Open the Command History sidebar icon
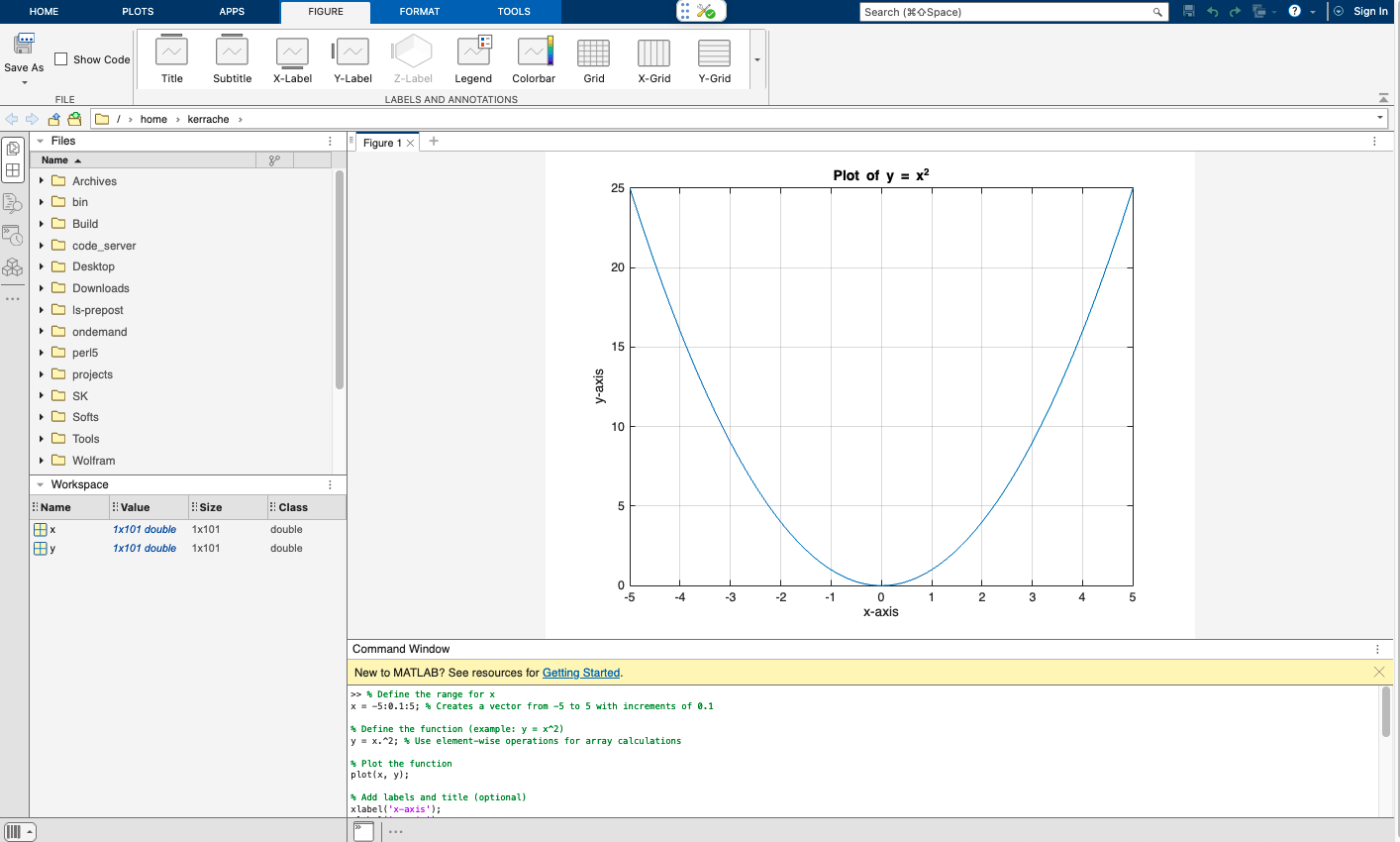The image size is (1400, 842). pos(13,236)
